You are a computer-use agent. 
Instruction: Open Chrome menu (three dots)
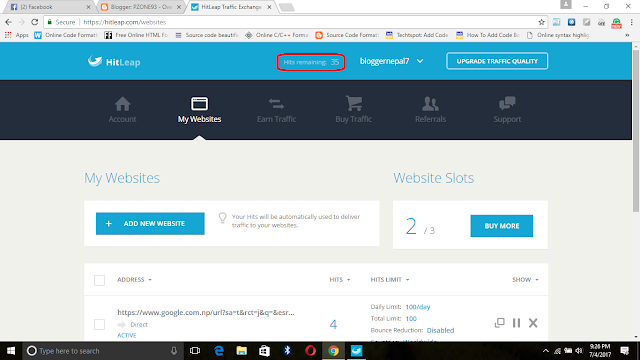(631, 22)
